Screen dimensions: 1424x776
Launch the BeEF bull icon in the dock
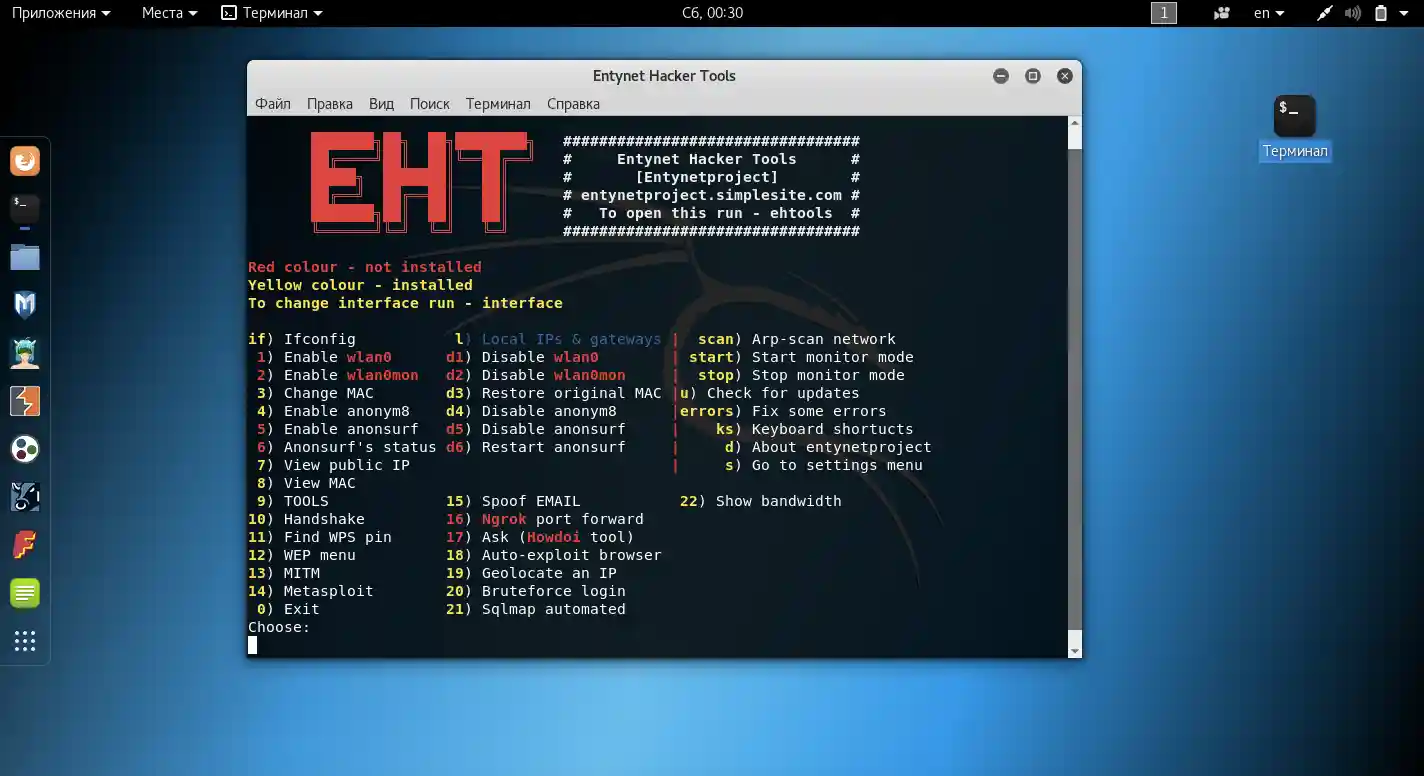coord(25,497)
